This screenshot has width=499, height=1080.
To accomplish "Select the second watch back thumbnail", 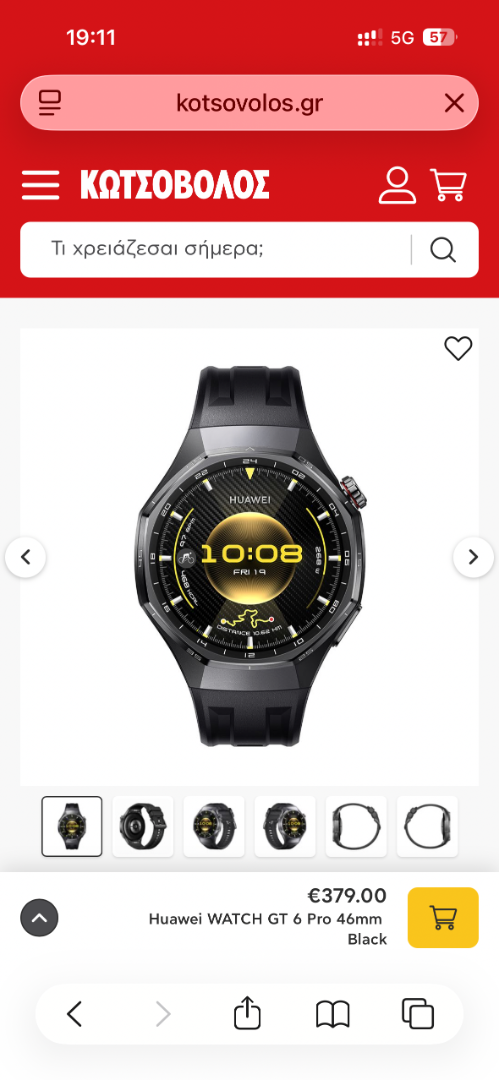I will pyautogui.click(x=143, y=826).
